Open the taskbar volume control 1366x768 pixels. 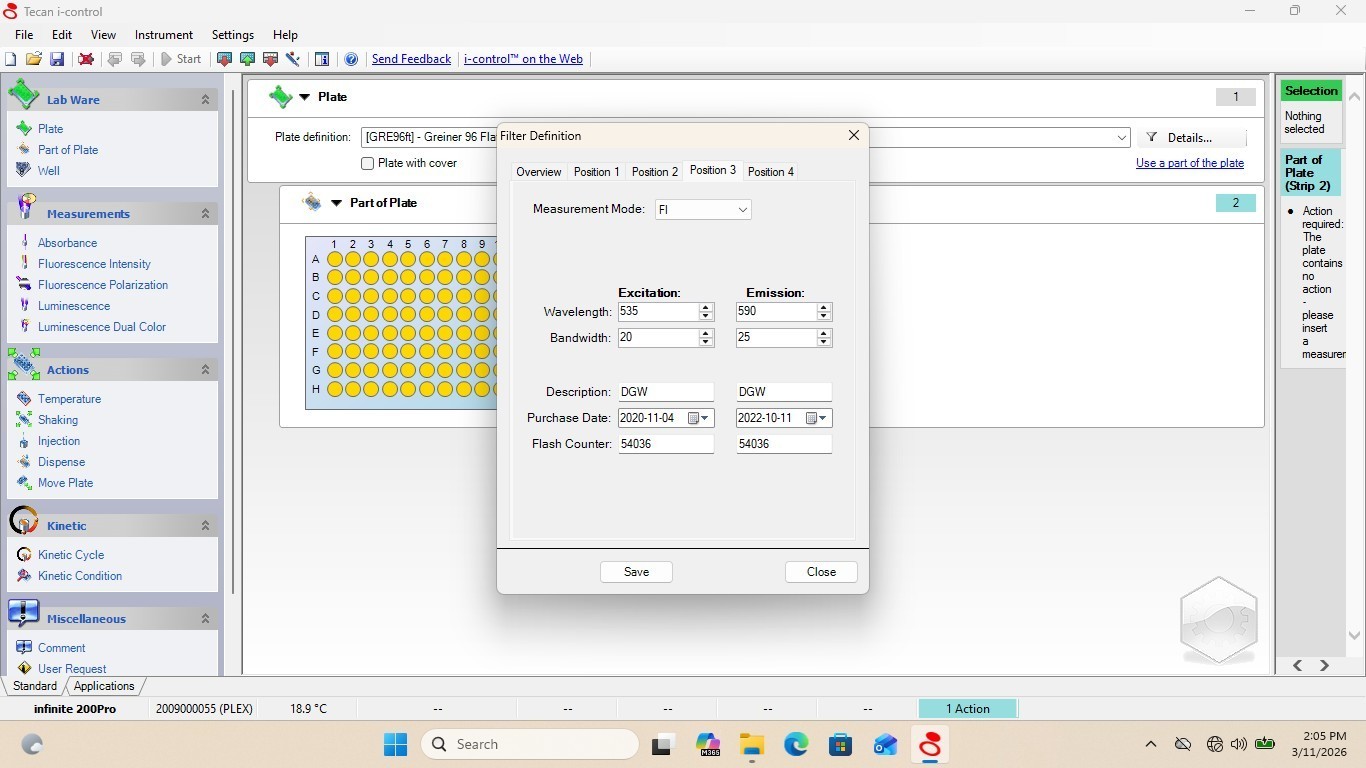pos(1239,744)
